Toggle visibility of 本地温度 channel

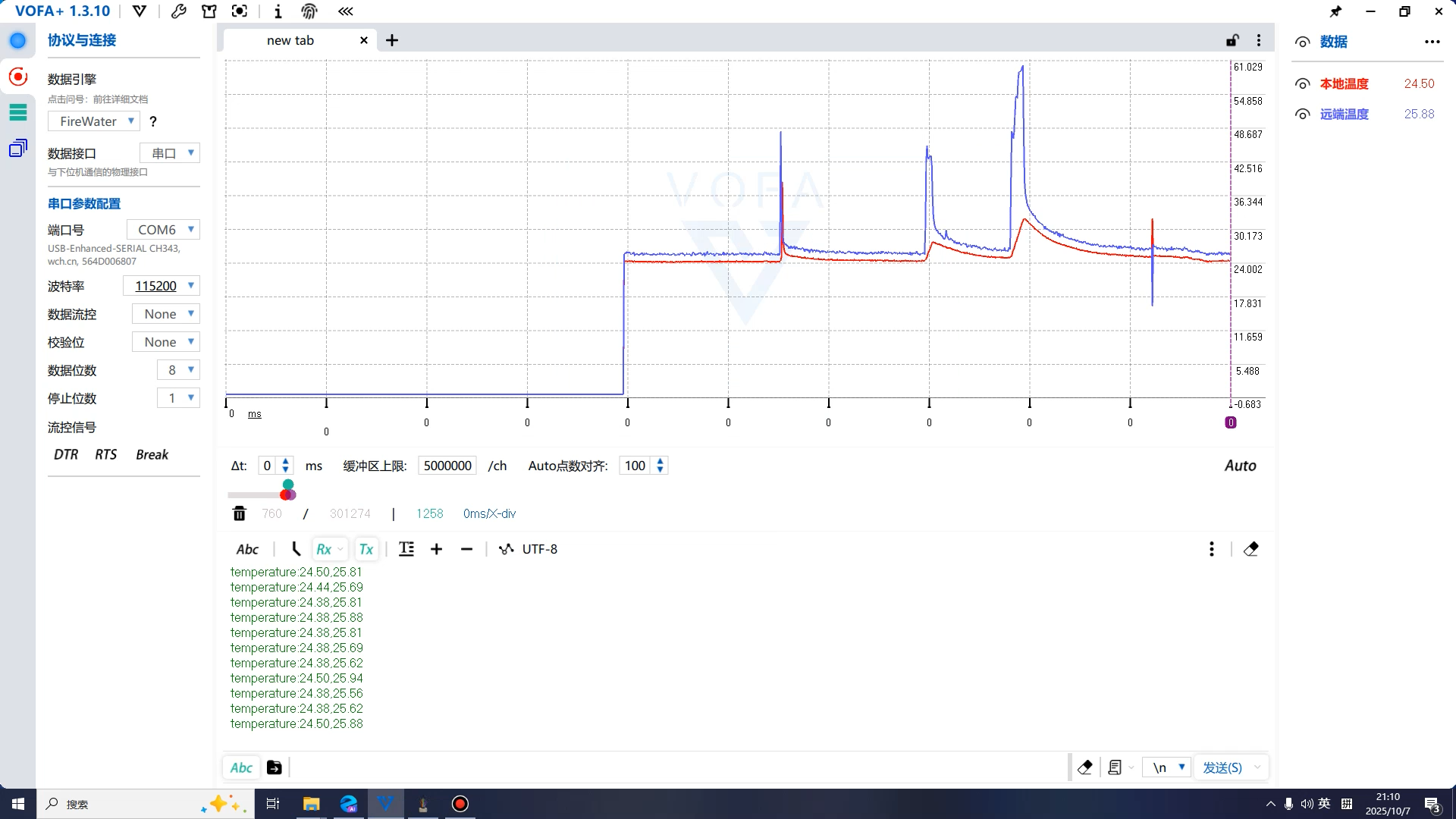[x=1302, y=83]
